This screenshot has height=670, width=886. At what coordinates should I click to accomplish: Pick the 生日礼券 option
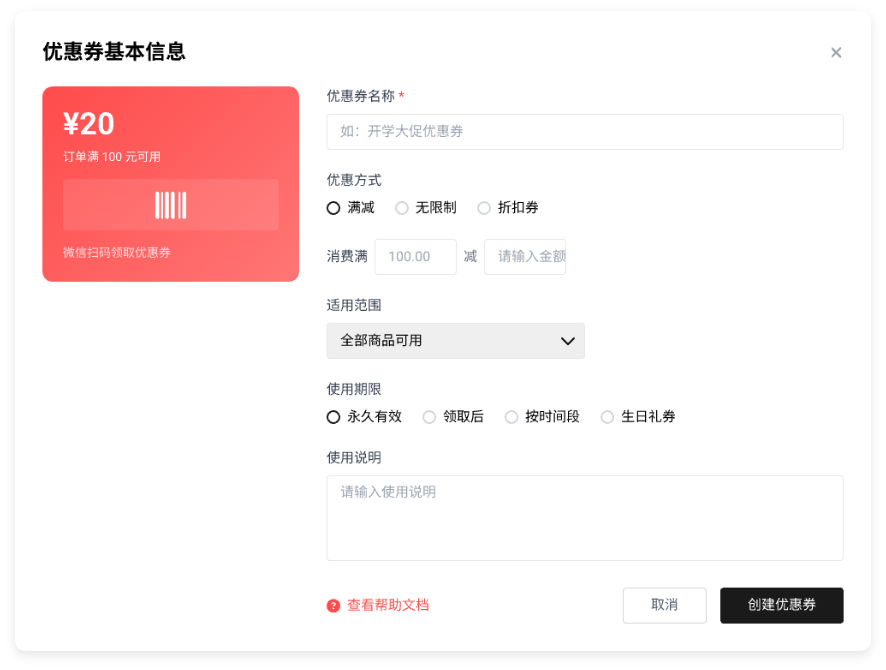(608, 417)
